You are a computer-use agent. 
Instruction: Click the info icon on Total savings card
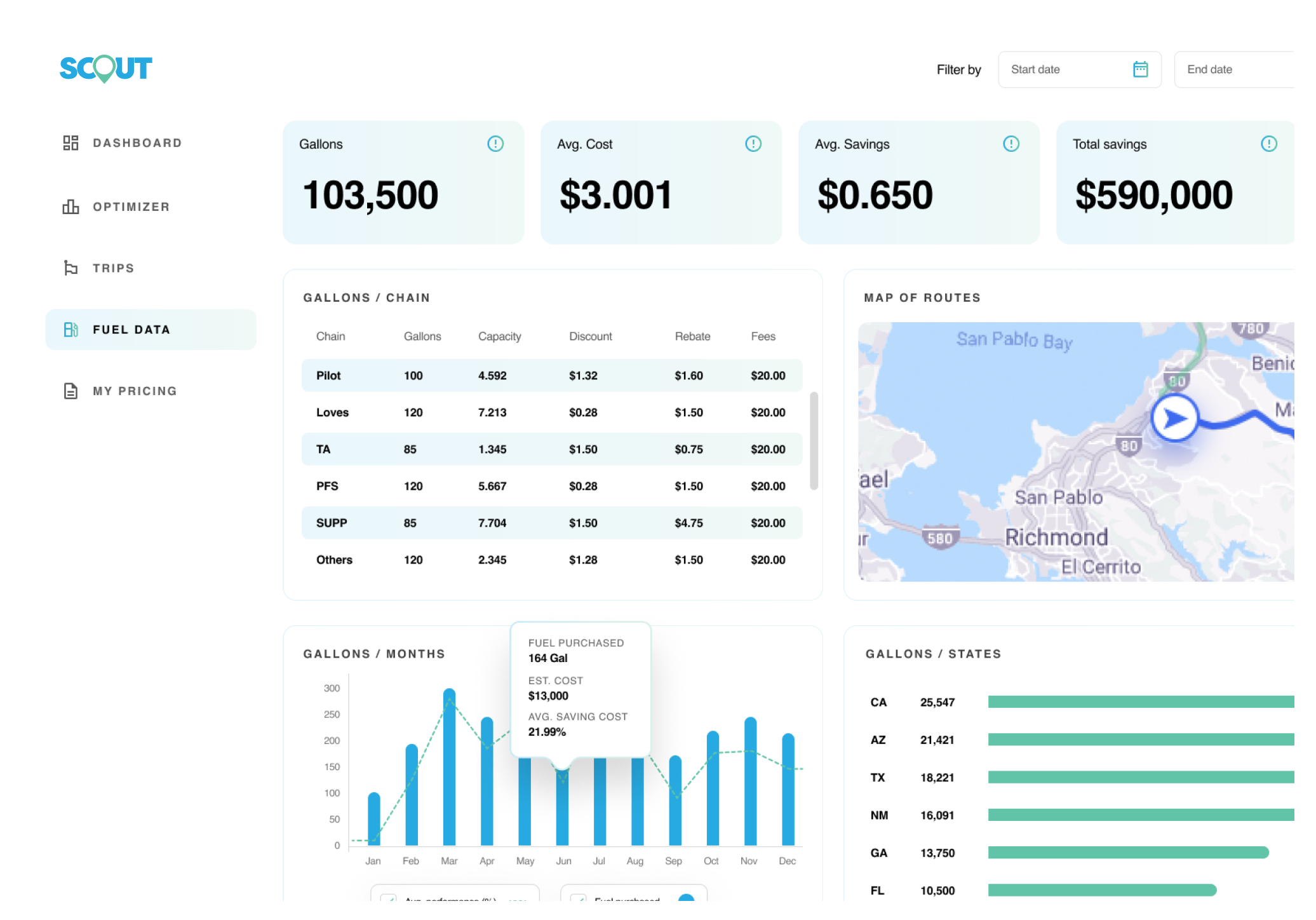(1269, 144)
